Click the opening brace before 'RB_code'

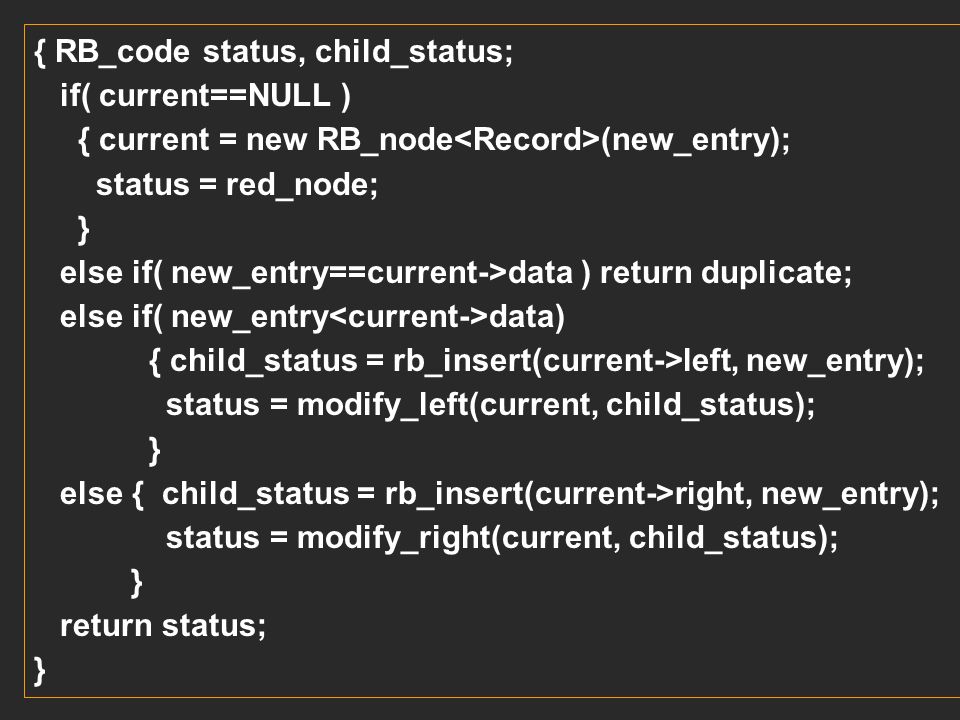click(x=40, y=53)
